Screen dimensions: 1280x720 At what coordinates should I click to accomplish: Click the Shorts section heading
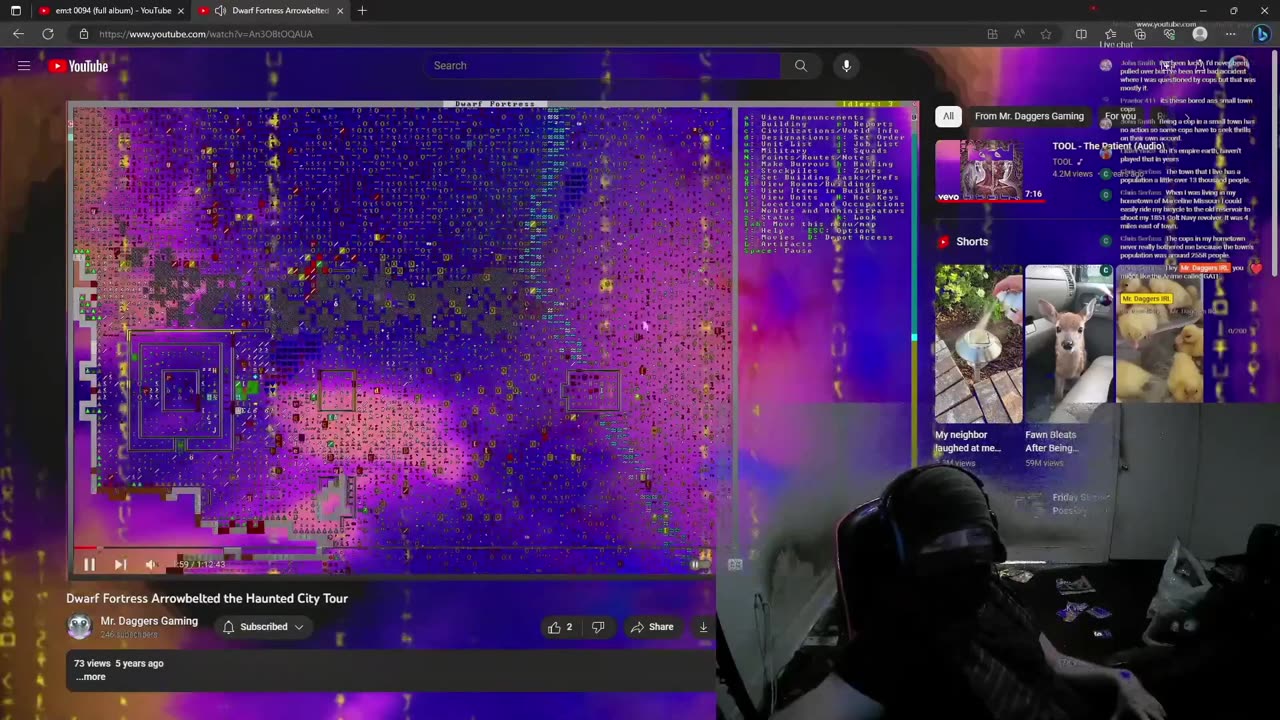click(972, 241)
